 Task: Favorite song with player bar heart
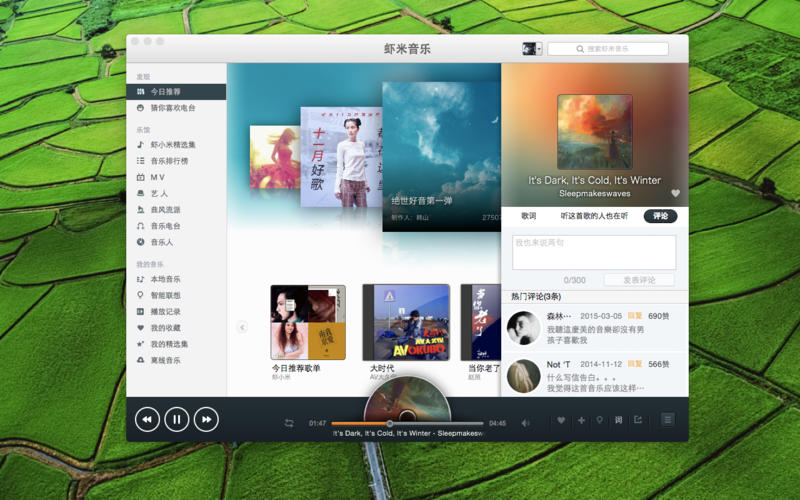(561, 420)
